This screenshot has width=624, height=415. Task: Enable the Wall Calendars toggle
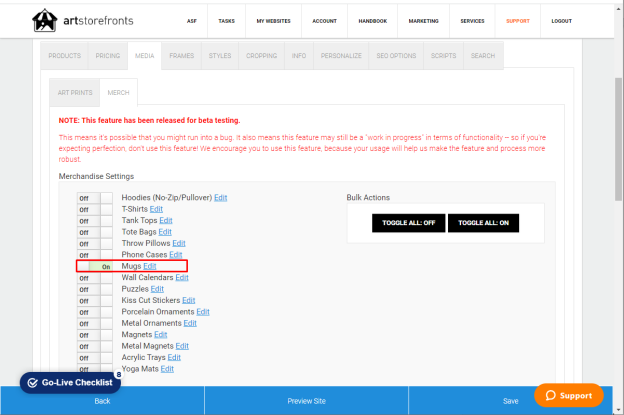pyautogui.click(x=95, y=278)
